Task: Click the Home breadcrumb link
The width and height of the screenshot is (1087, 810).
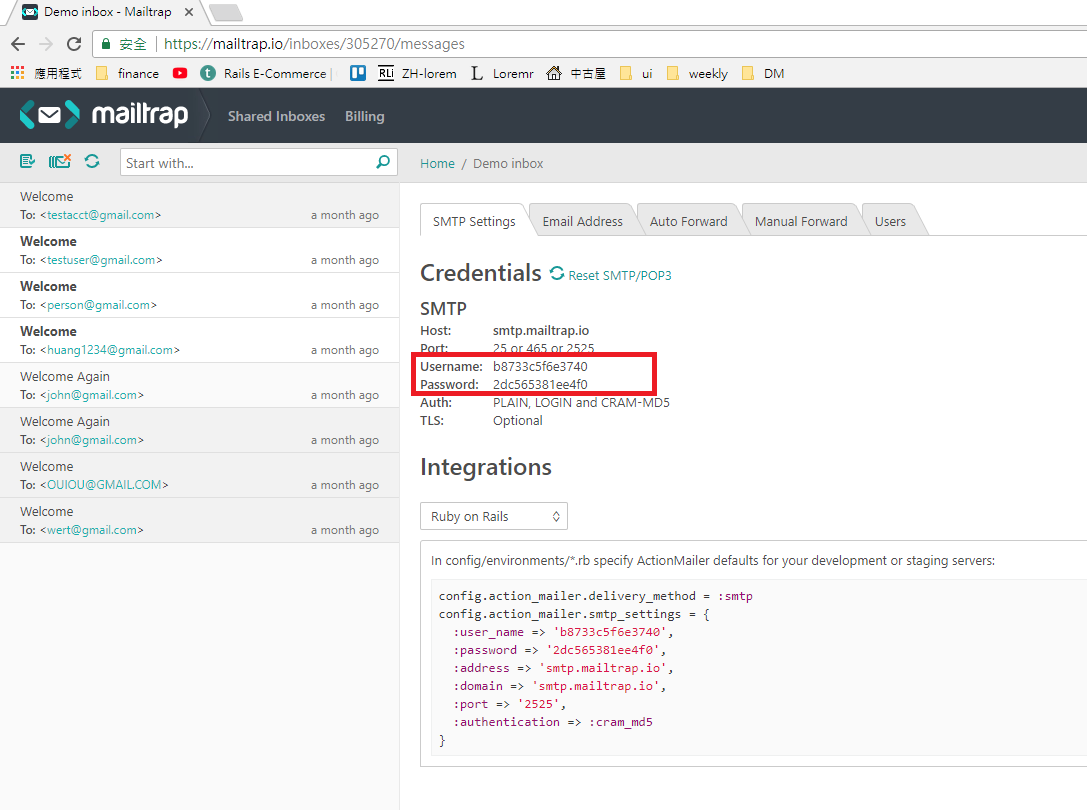Action: tap(437, 163)
